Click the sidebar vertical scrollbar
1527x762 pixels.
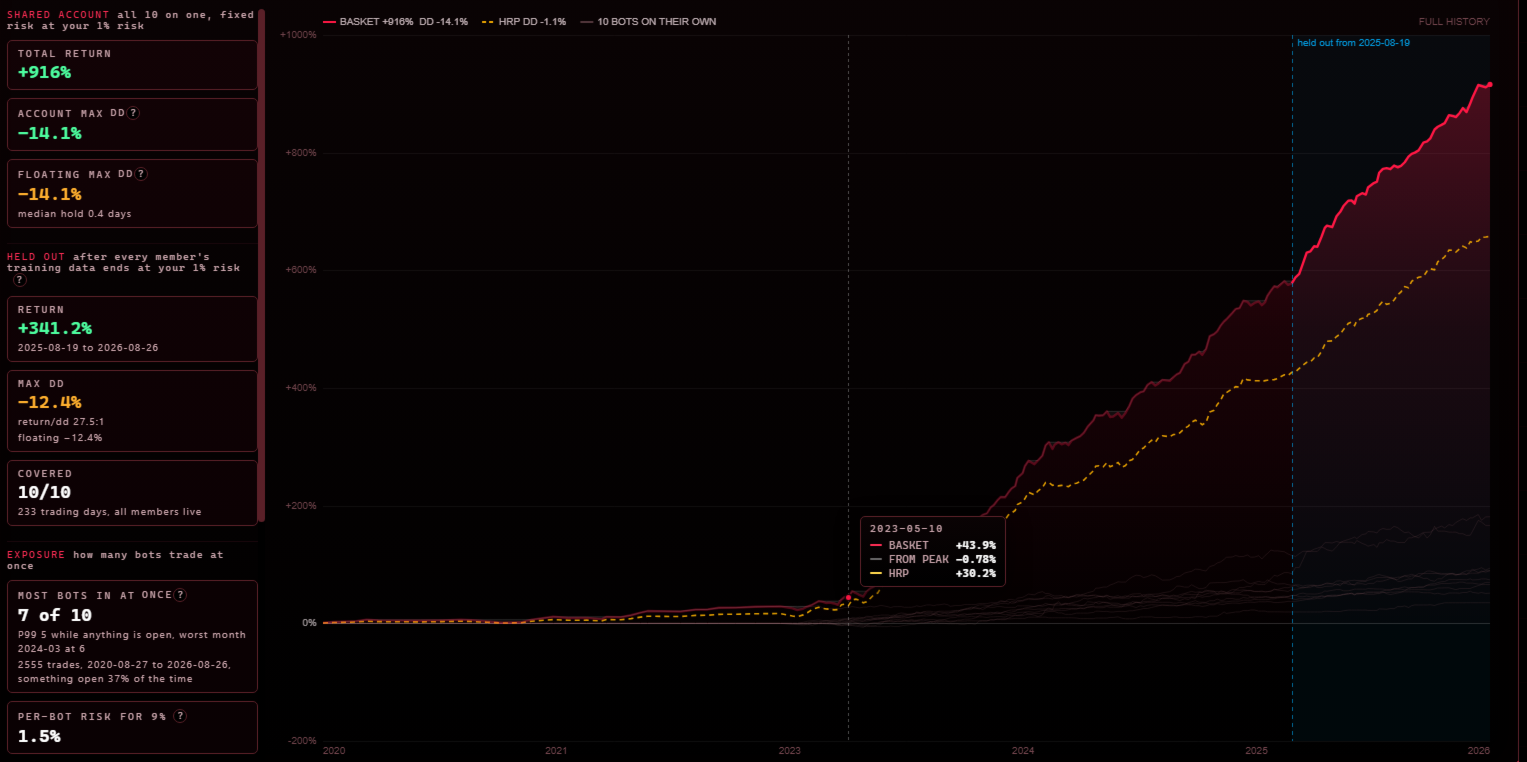262,265
